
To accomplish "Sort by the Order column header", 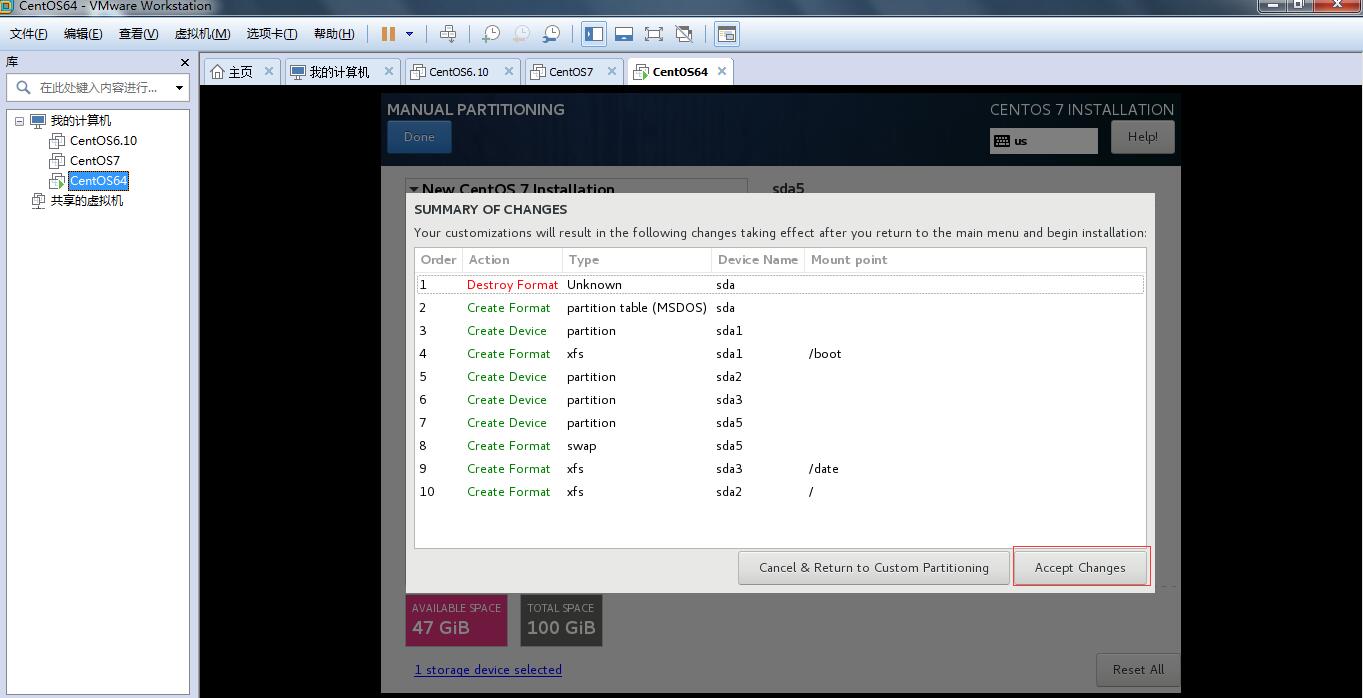I will [438, 260].
